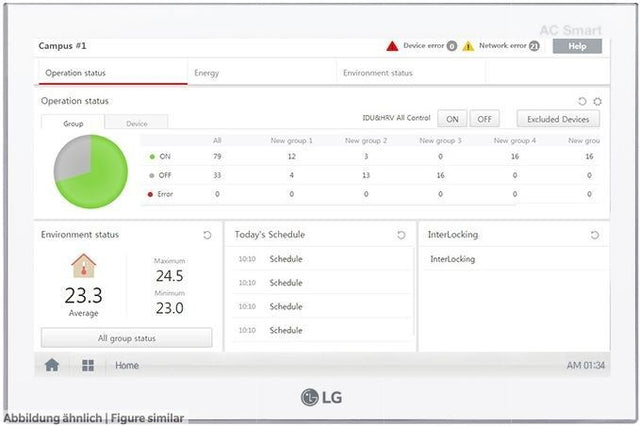Image resolution: width=640 pixels, height=426 pixels.
Task: Open the Help button
Action: tap(577, 46)
